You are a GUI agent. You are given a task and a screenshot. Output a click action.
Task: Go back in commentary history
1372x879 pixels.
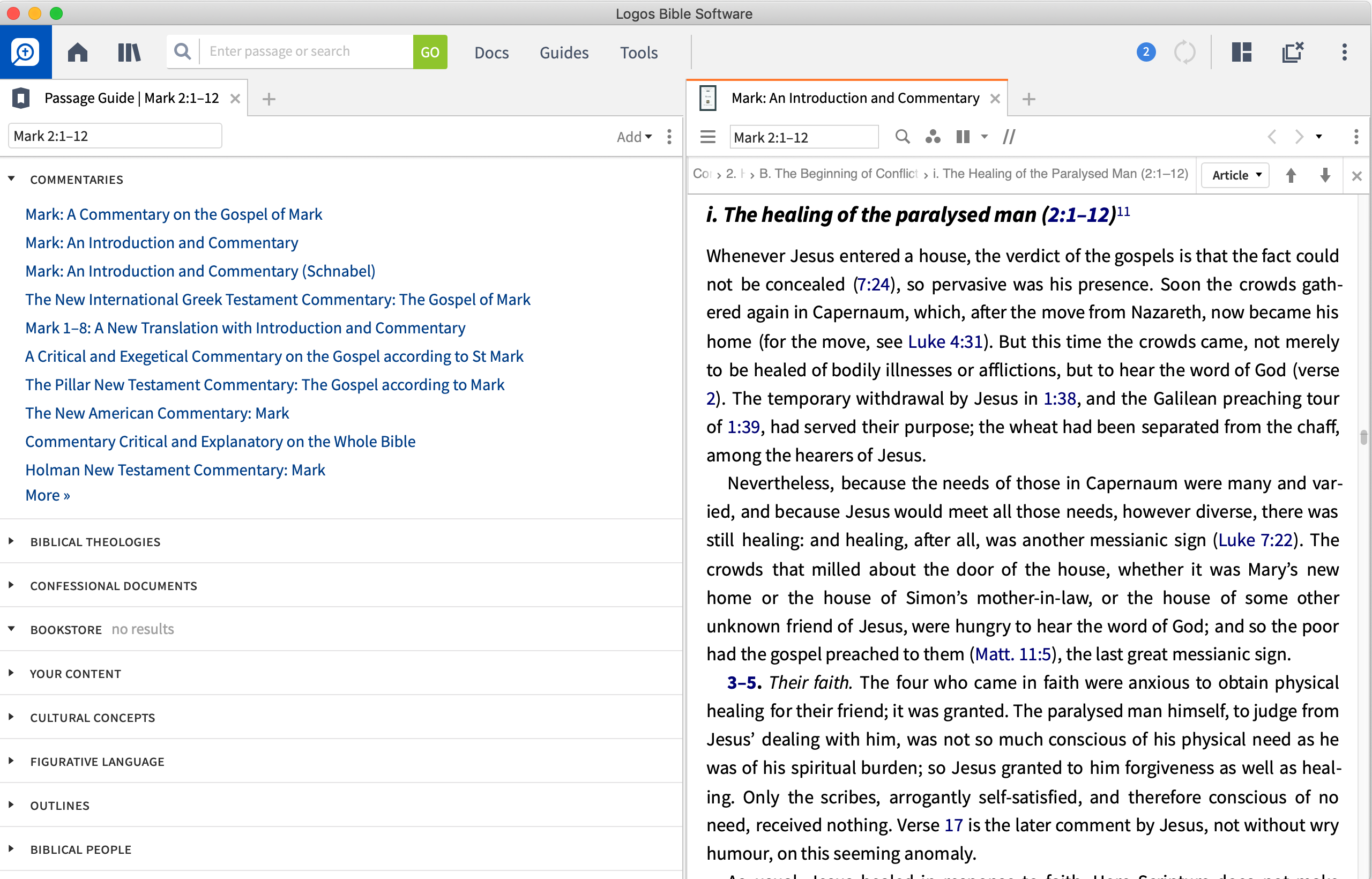(x=1272, y=137)
